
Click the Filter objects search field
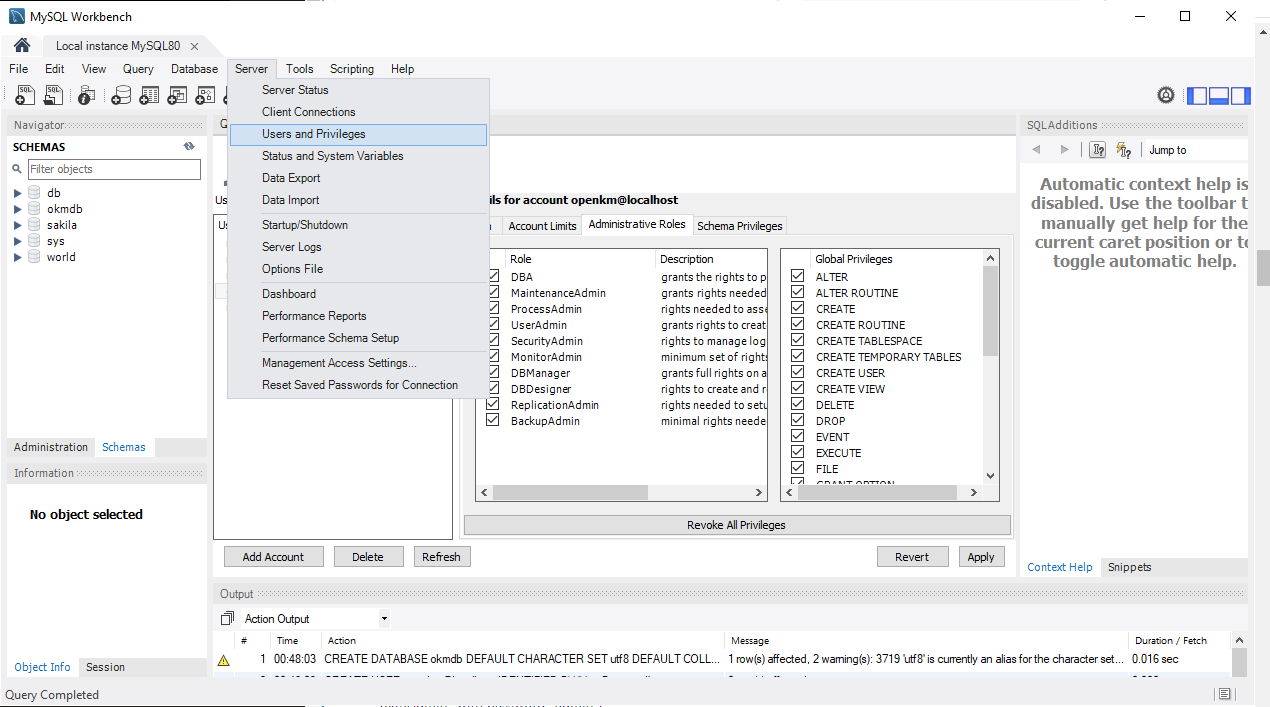[114, 169]
